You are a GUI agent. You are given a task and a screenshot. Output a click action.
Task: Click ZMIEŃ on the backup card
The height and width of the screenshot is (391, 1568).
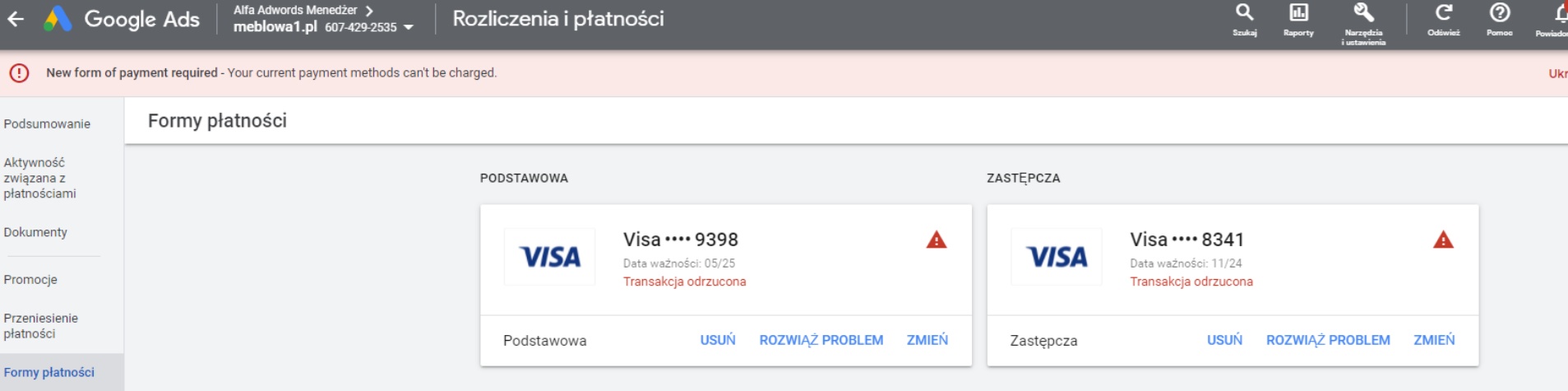click(x=1434, y=340)
